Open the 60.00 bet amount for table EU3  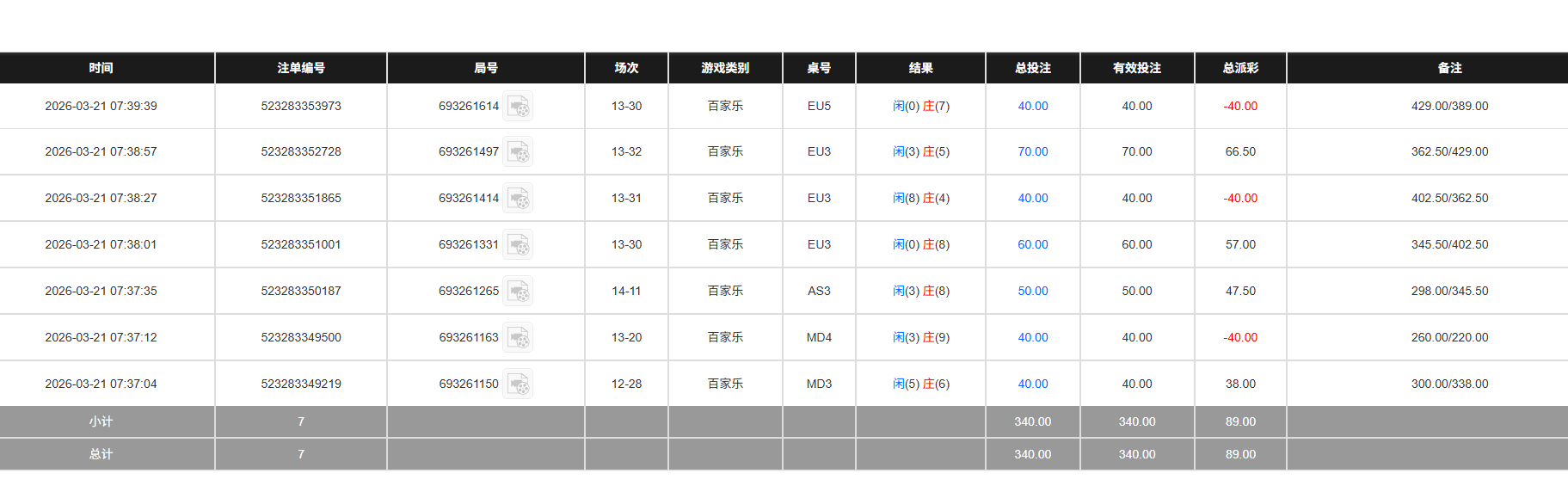tap(1032, 244)
